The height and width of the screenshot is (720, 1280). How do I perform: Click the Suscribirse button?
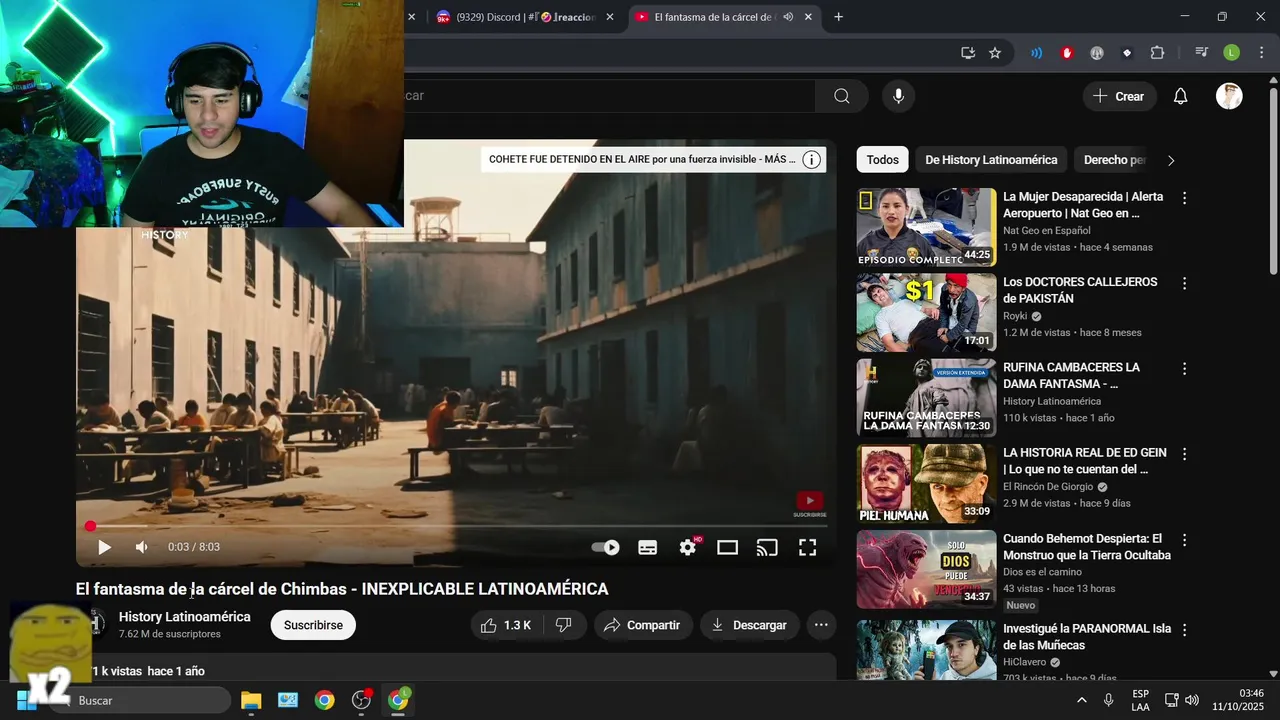tap(313, 625)
